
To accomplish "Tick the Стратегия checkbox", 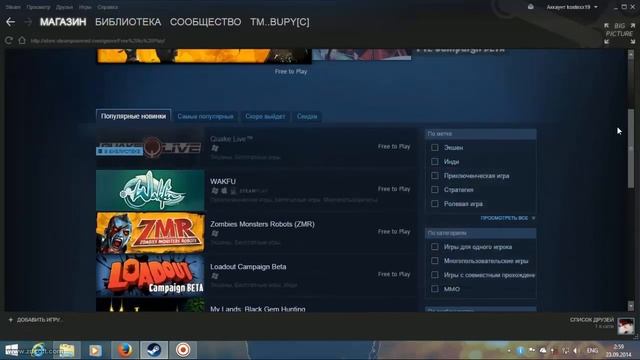I will click(x=435, y=190).
